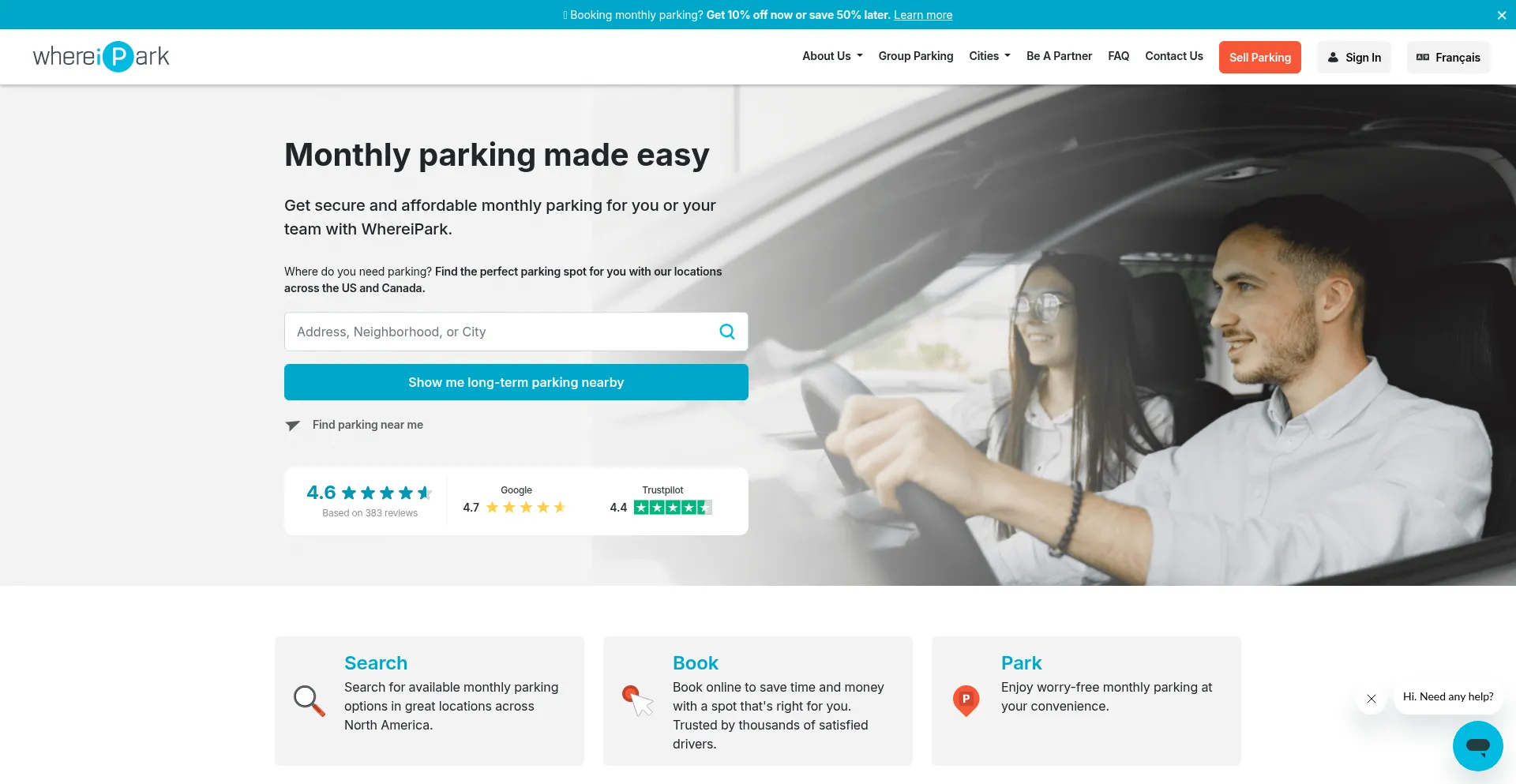The width and height of the screenshot is (1516, 784).
Task: Go to the FAQ page
Action: pyautogui.click(x=1118, y=56)
